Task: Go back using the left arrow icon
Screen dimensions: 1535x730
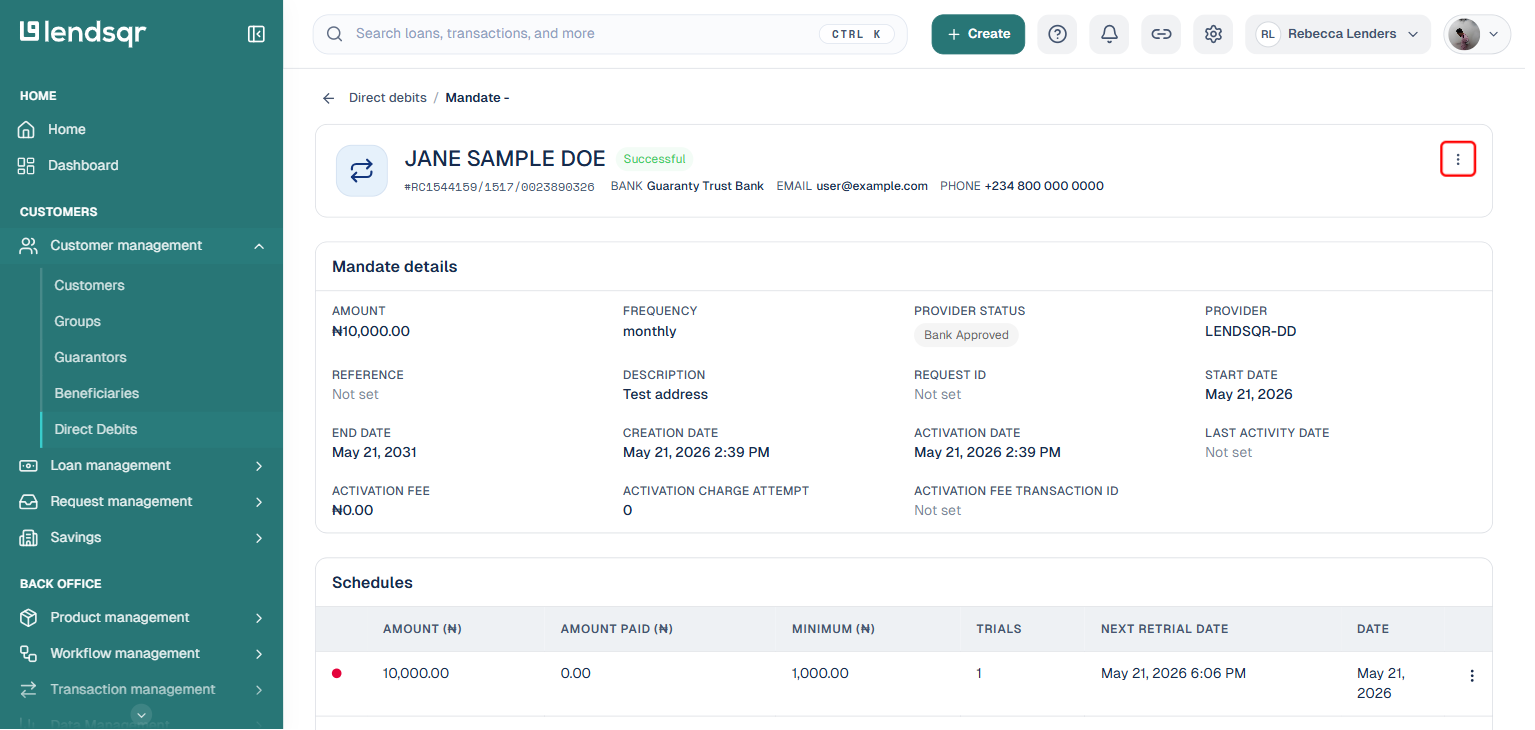Action: tap(328, 98)
